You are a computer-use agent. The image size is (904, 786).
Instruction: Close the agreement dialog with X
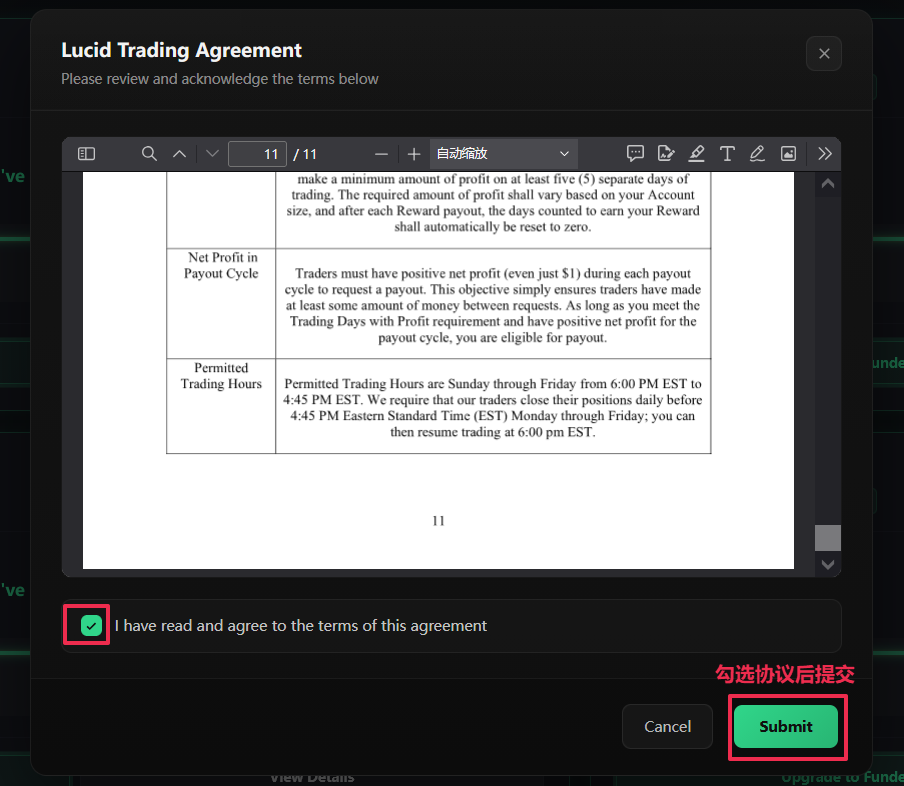824,54
